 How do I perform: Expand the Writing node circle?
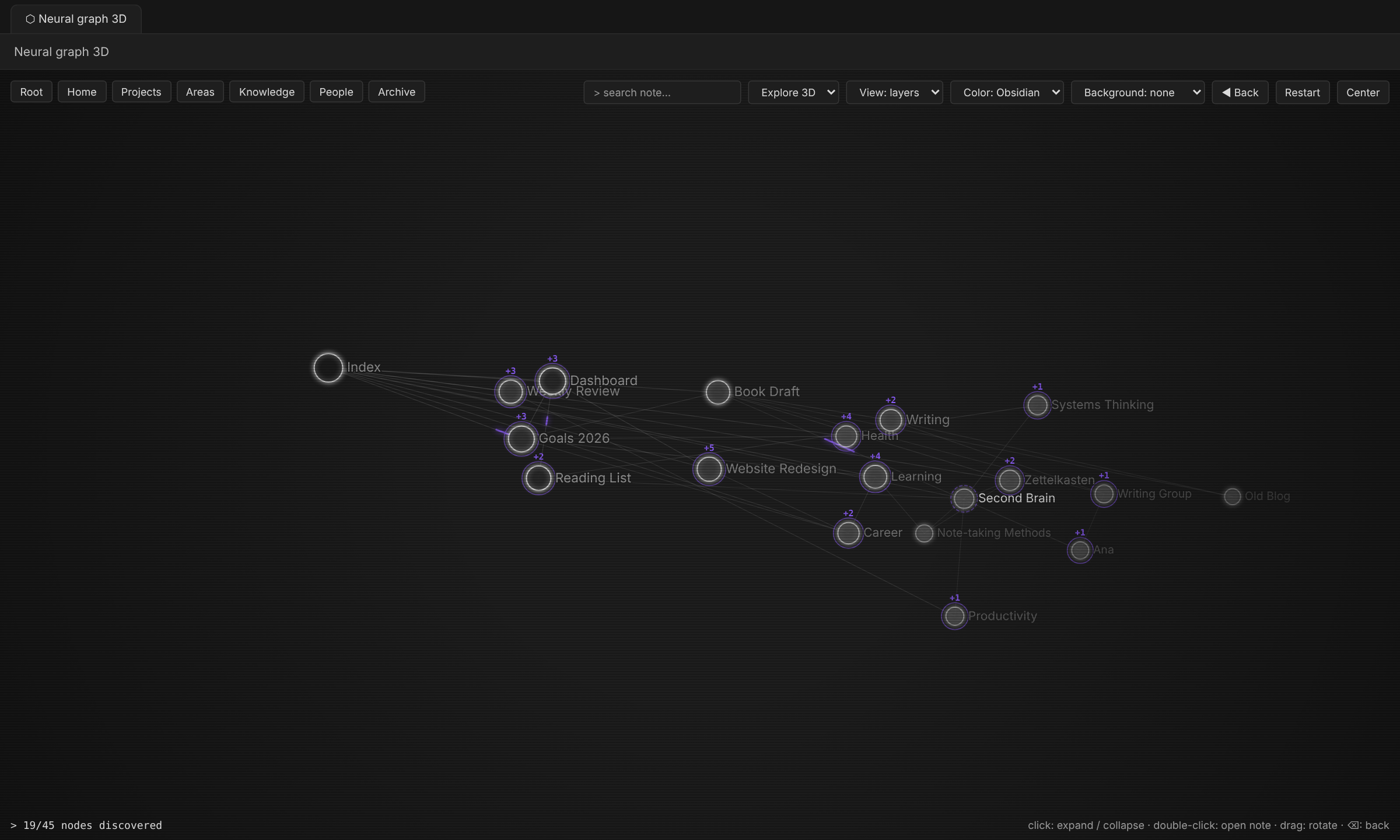coord(890,420)
